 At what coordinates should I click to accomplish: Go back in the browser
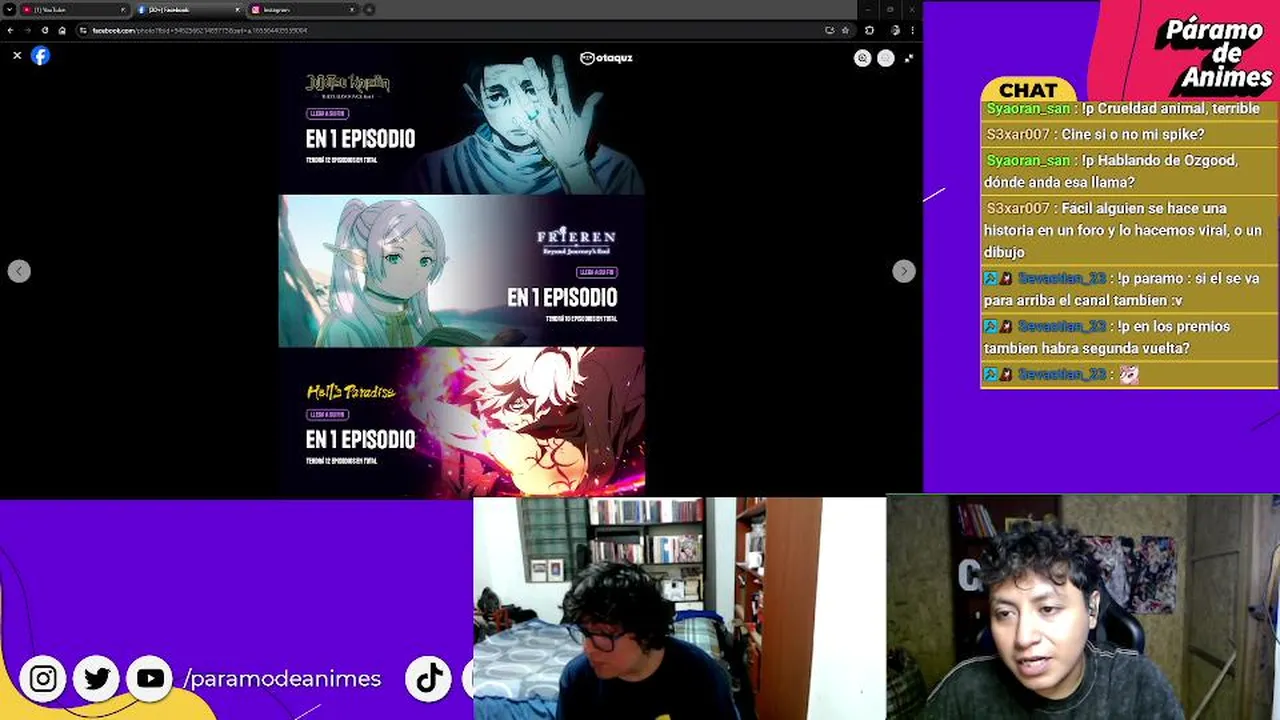point(10,30)
